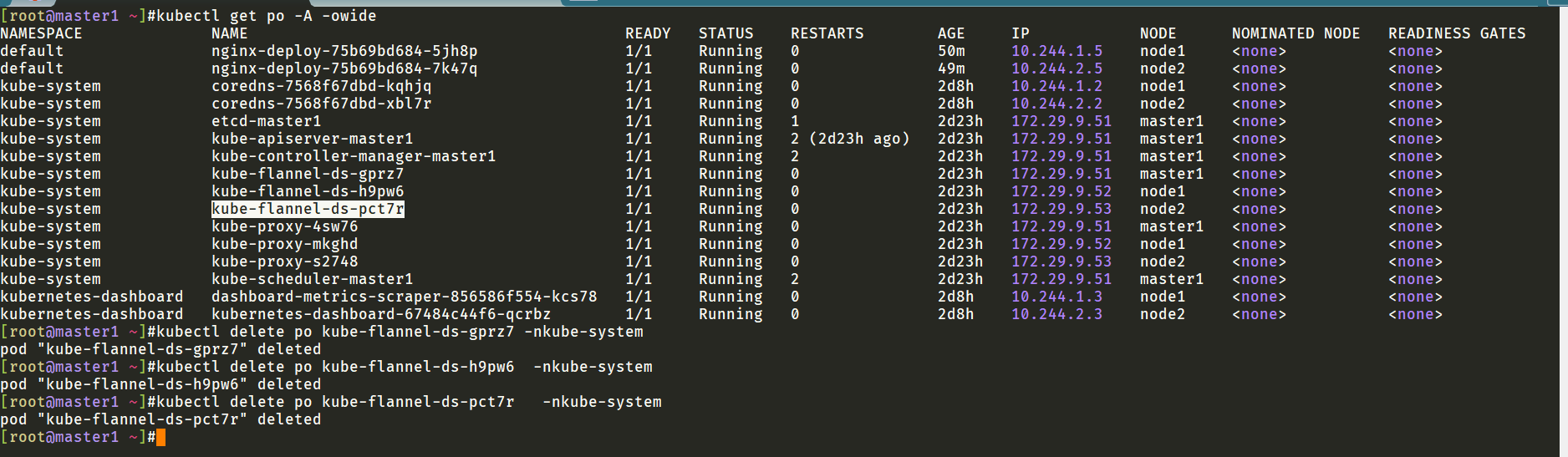Image resolution: width=1568 pixels, height=457 pixels.
Task: Click default namespace of nginx-deploy-75b69bd684-7k47q row
Action: pyautogui.click(x=32, y=69)
